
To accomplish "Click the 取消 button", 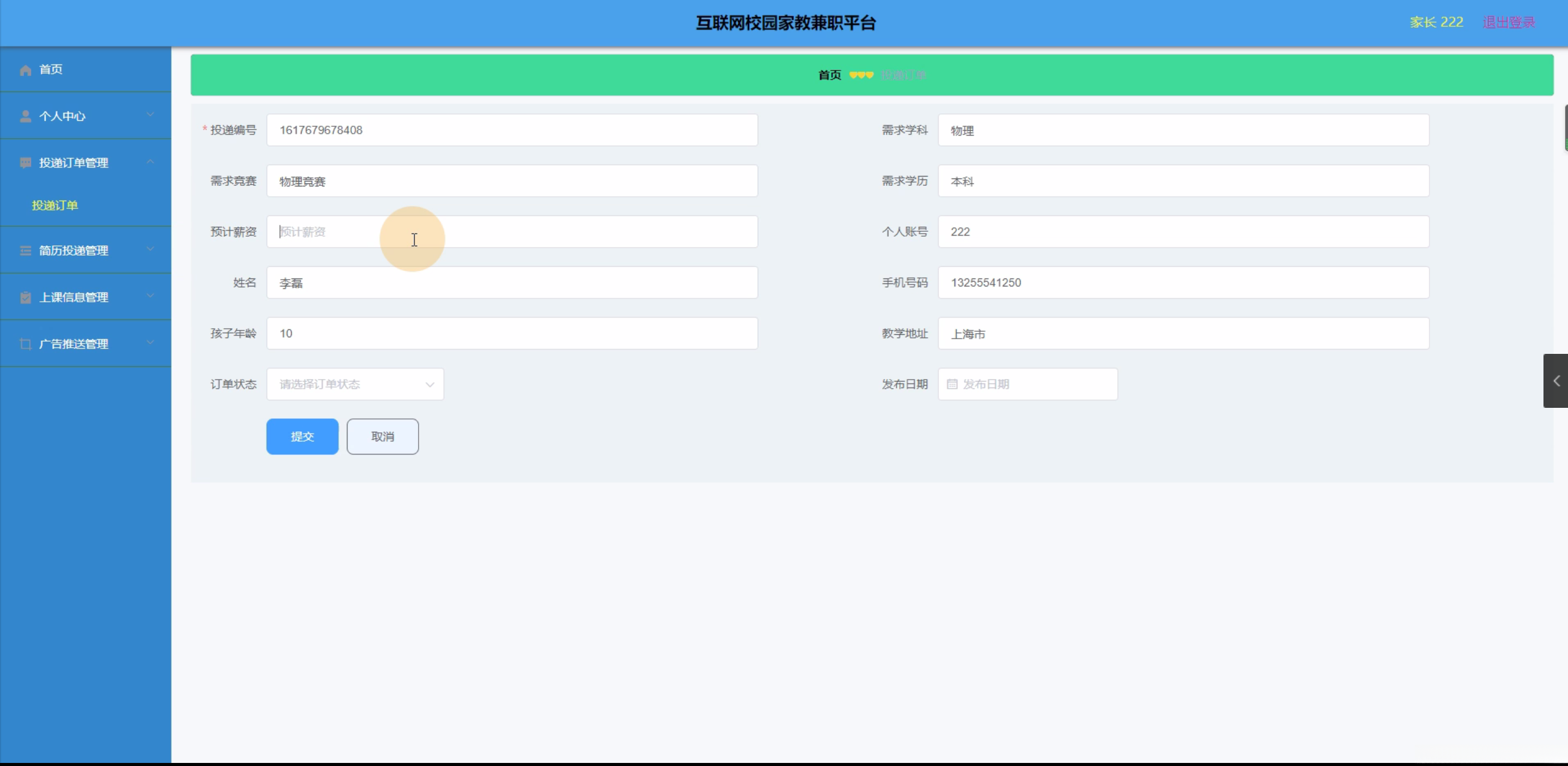I will click(x=382, y=437).
